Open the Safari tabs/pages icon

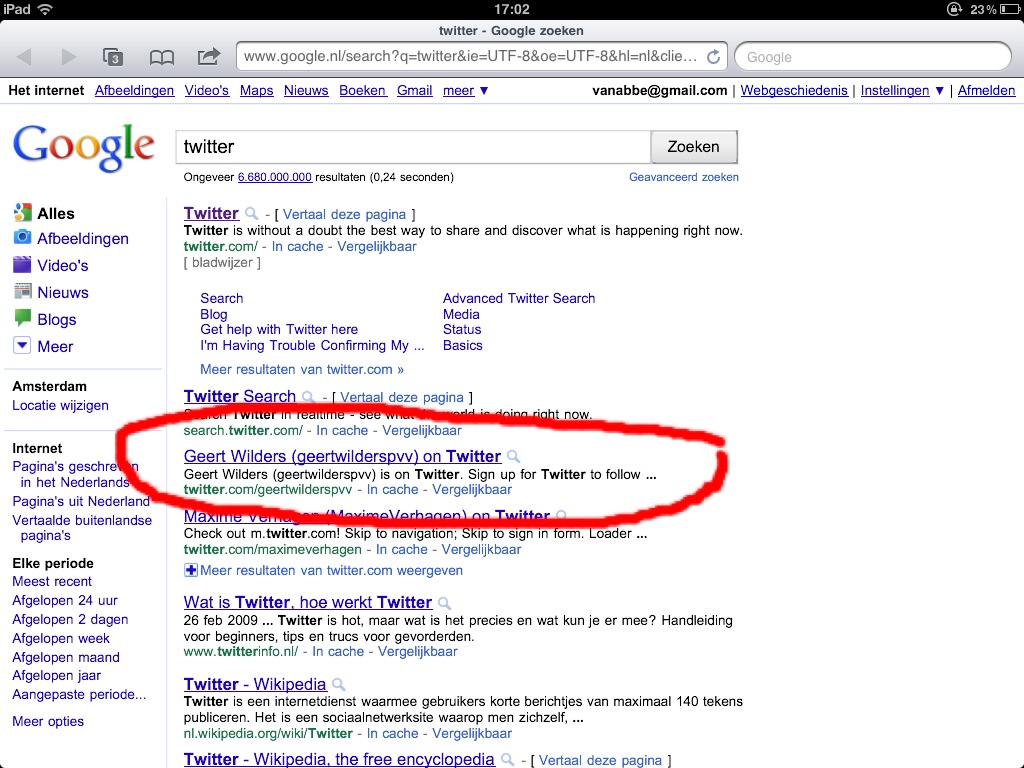tap(114, 57)
